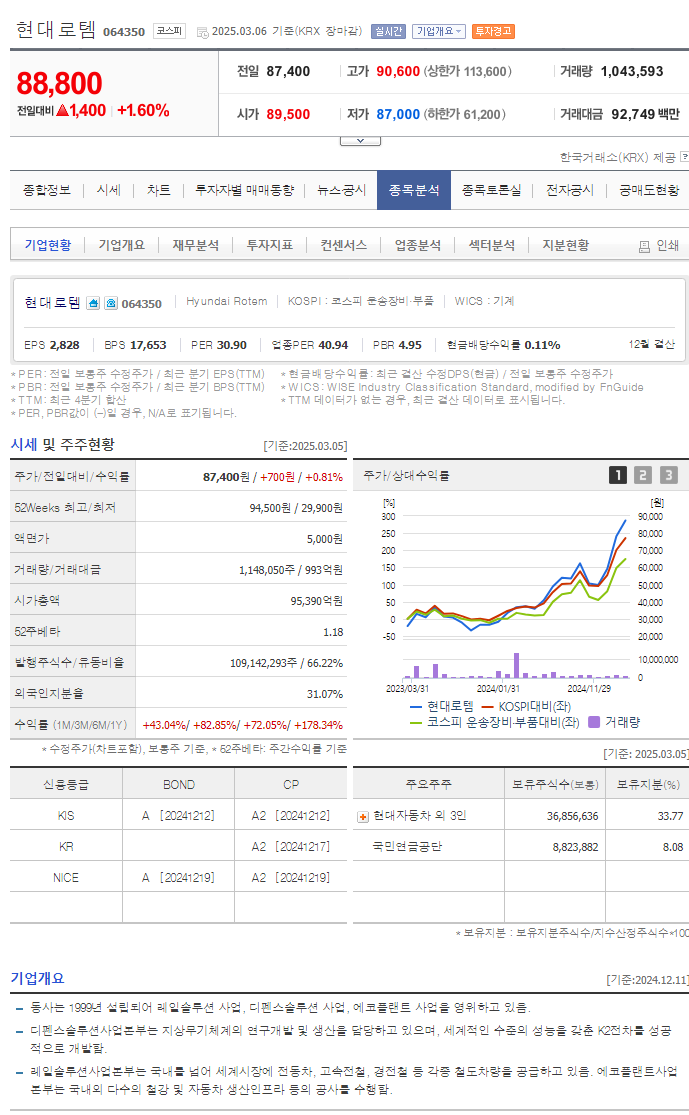
Task: Click the purple 거래량 legend swatch
Action: (594, 722)
